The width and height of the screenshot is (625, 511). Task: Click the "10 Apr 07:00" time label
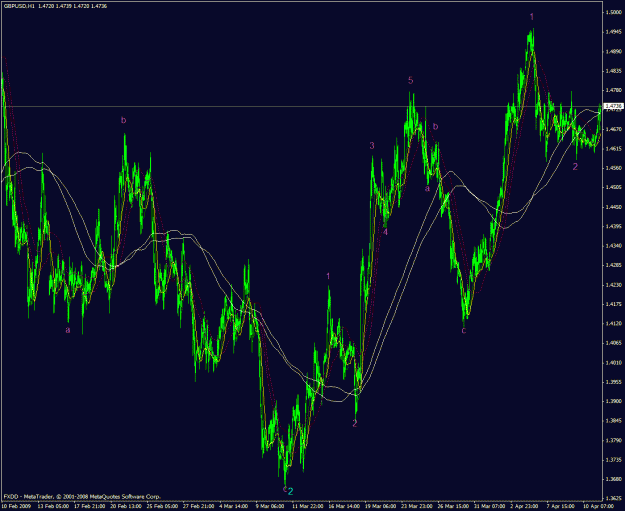tap(598, 506)
